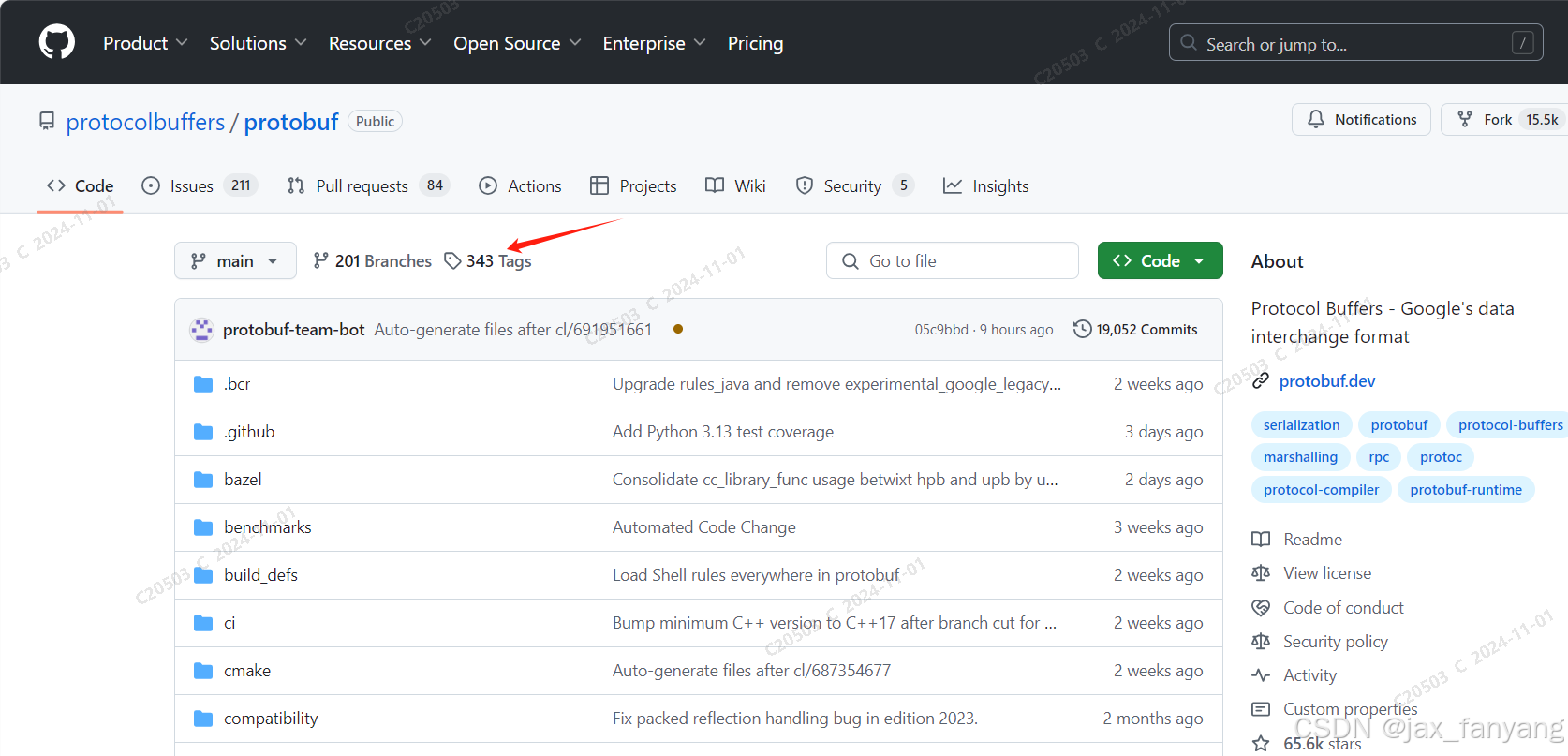Click the protocol-compiler topic tag

1321,489
